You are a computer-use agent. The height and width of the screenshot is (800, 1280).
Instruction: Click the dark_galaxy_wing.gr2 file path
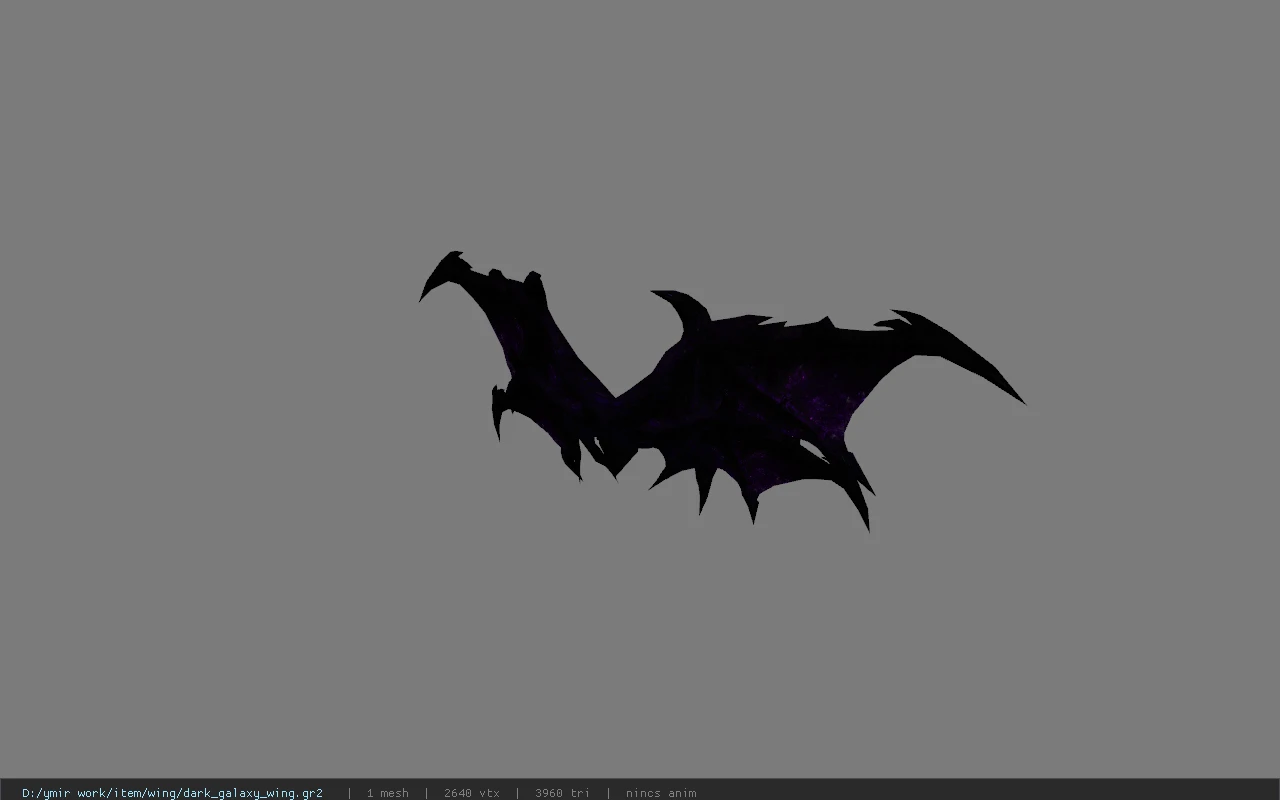point(172,793)
